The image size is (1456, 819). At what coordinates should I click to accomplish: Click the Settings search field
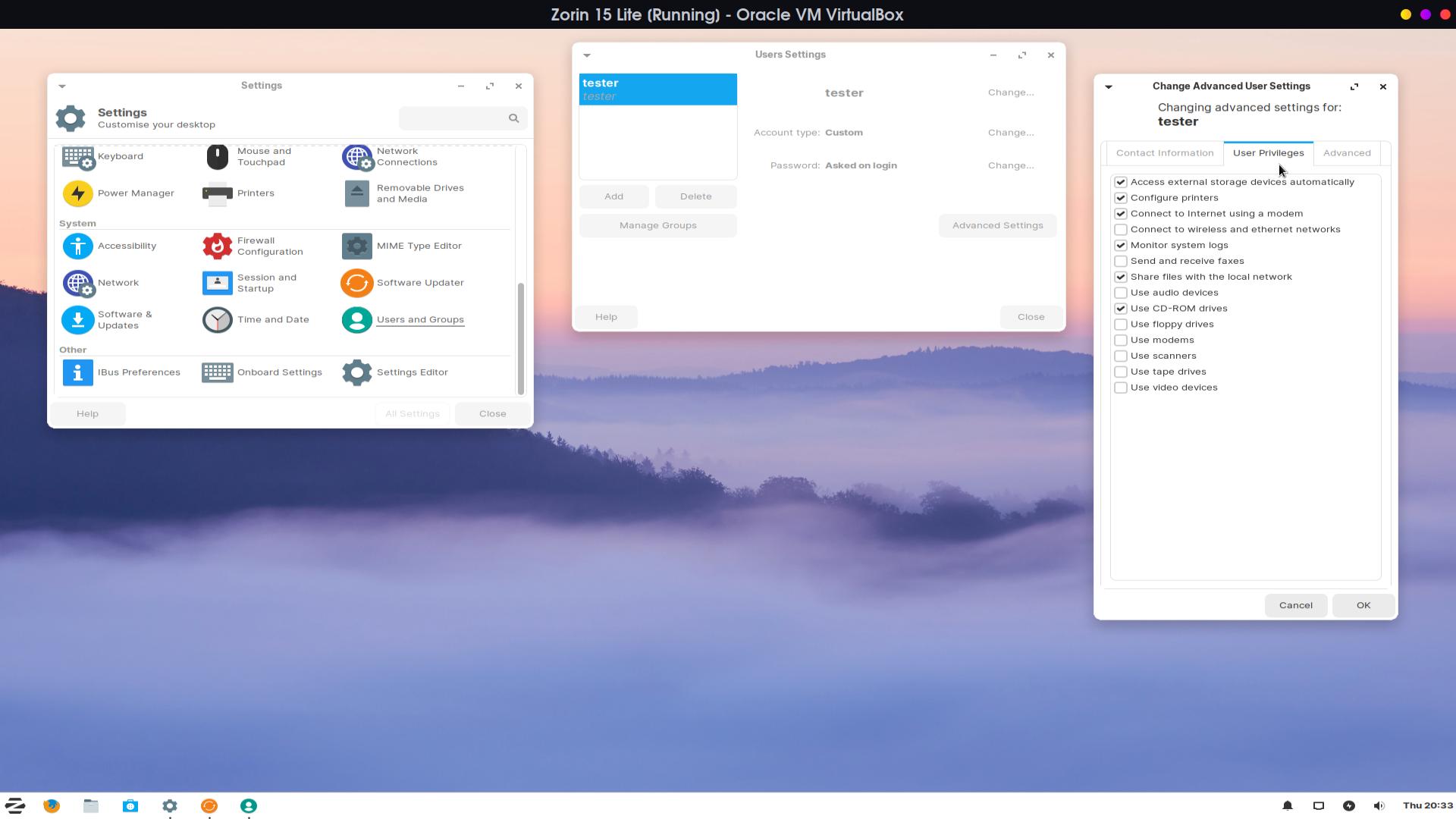point(455,118)
